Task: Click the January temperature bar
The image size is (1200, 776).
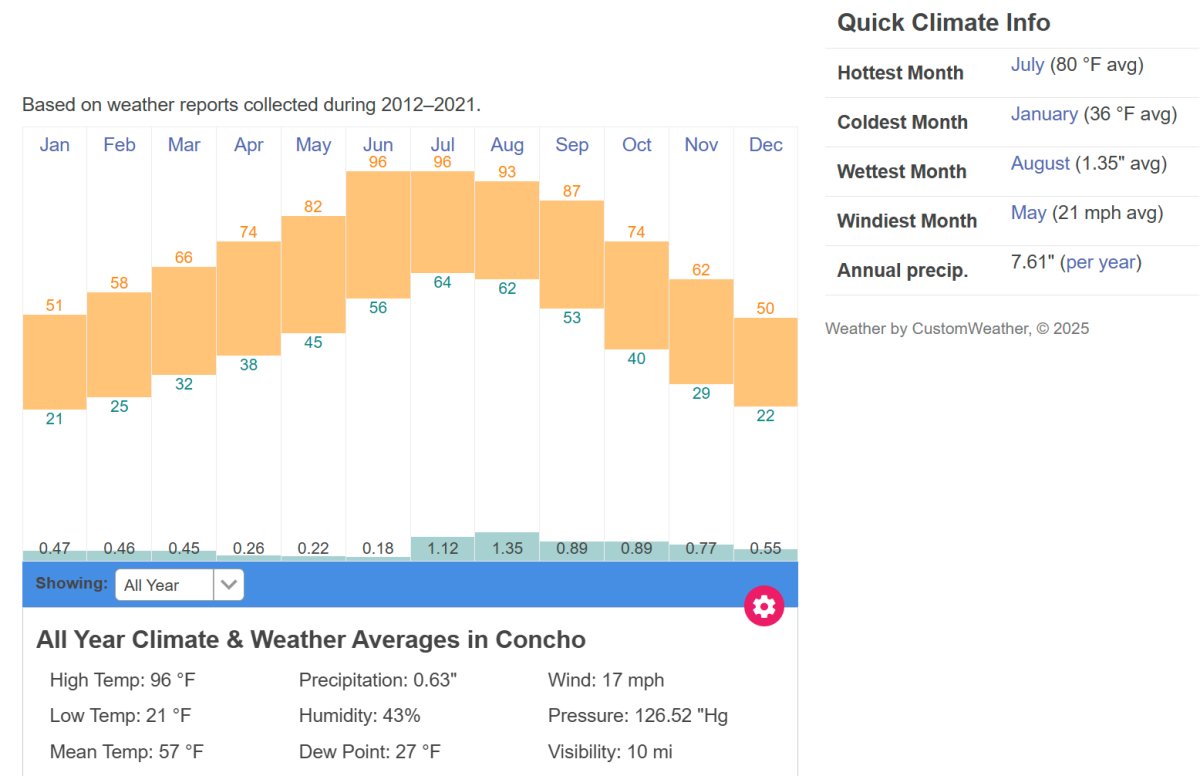Action: click(54, 360)
